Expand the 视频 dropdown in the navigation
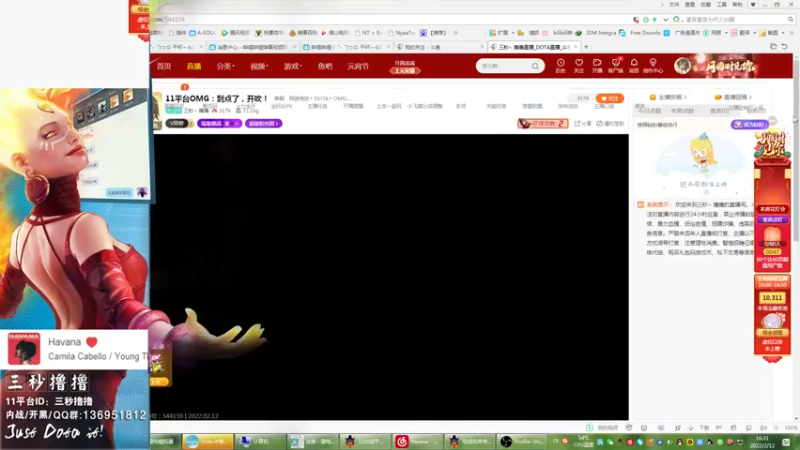Image resolution: width=800 pixels, height=450 pixels. tap(259, 66)
